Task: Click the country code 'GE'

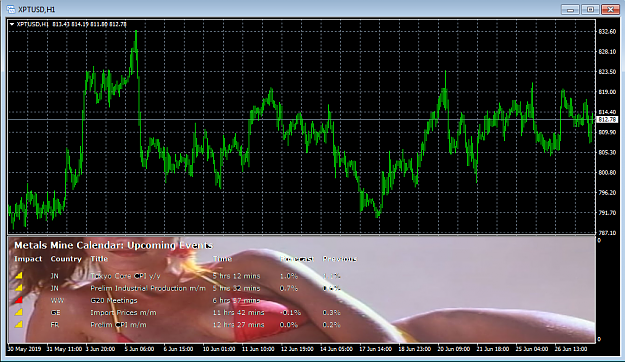Action: click(x=55, y=313)
